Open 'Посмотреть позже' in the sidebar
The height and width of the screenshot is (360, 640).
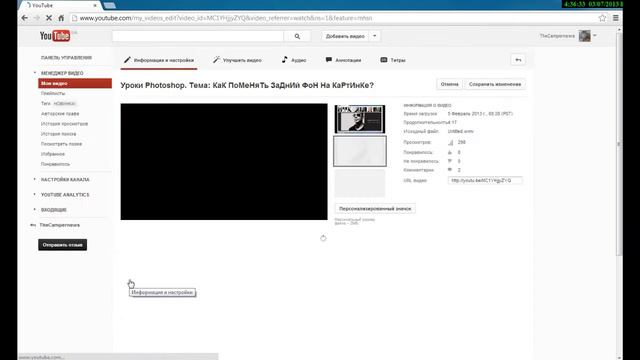pyautogui.click(x=61, y=144)
